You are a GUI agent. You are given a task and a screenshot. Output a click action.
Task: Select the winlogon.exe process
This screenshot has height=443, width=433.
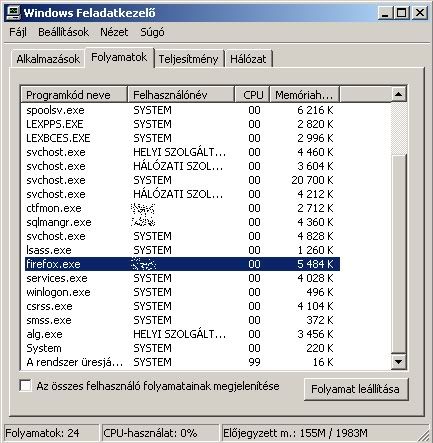click(182, 292)
